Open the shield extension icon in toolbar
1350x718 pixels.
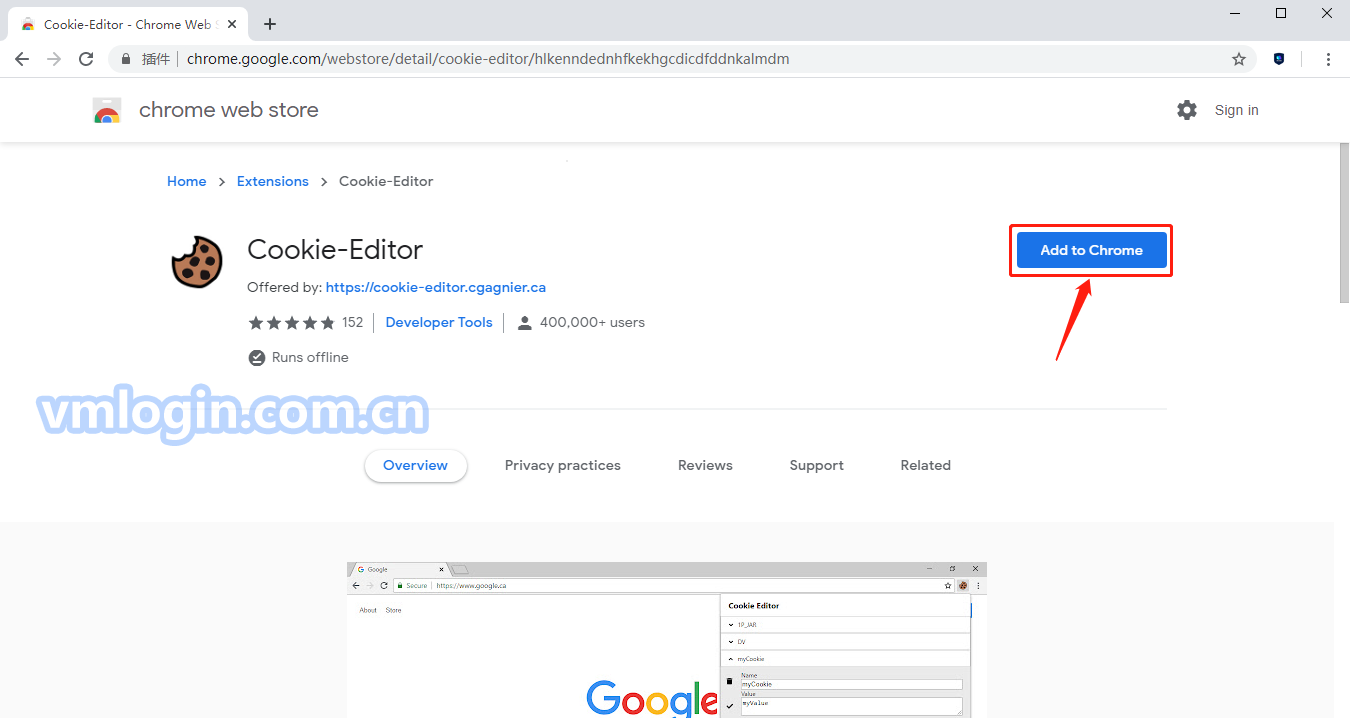pos(1279,59)
